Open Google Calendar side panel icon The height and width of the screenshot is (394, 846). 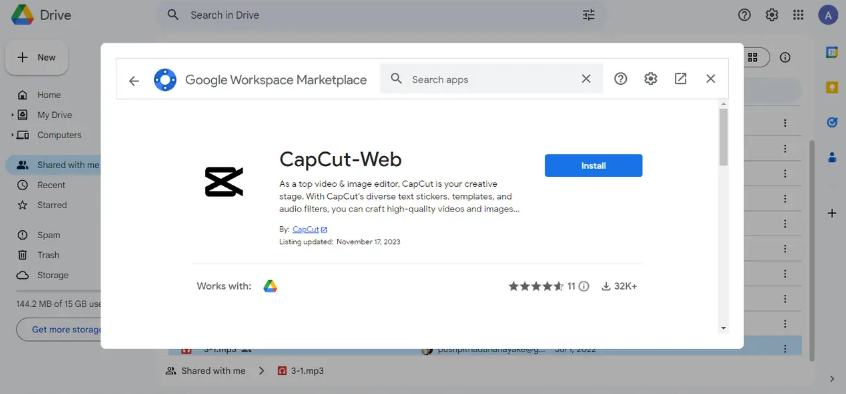(831, 52)
